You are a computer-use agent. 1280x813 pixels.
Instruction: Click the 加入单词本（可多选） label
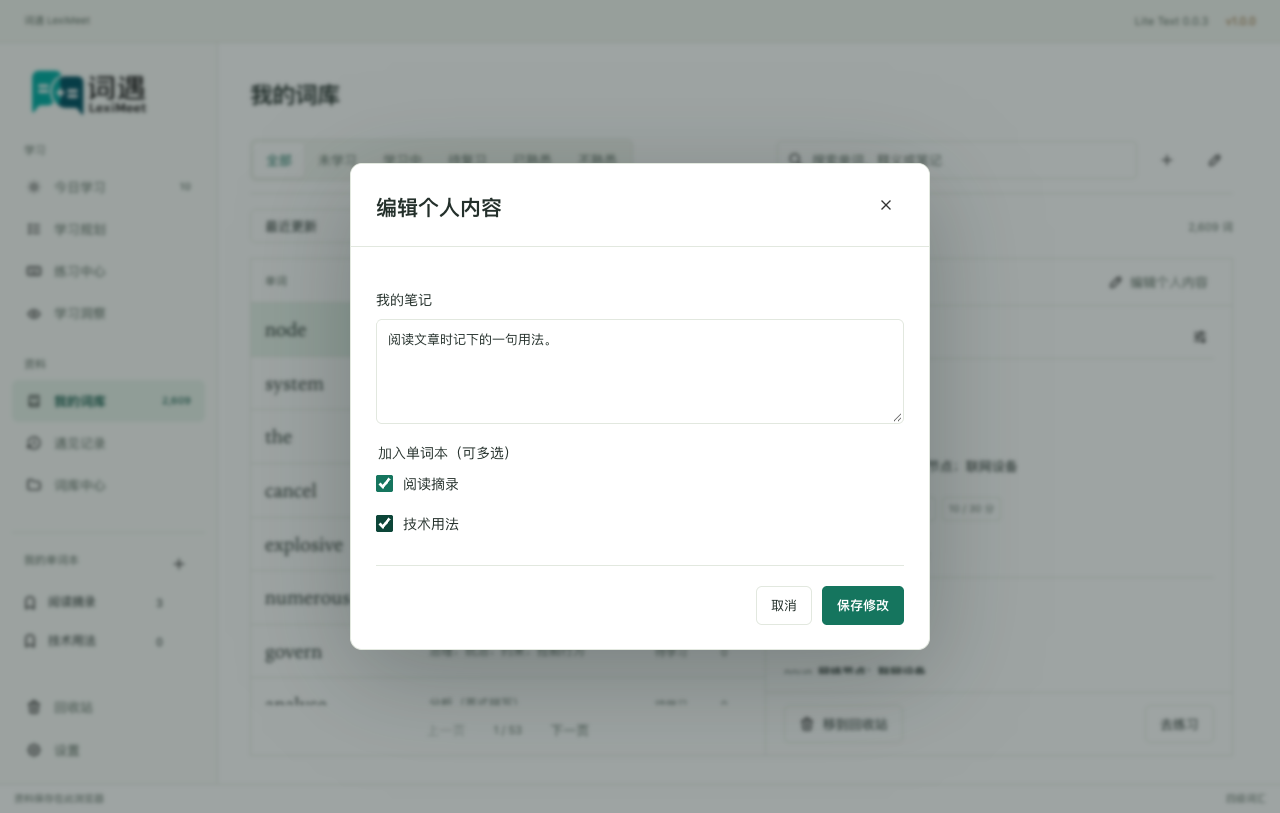[446, 453]
